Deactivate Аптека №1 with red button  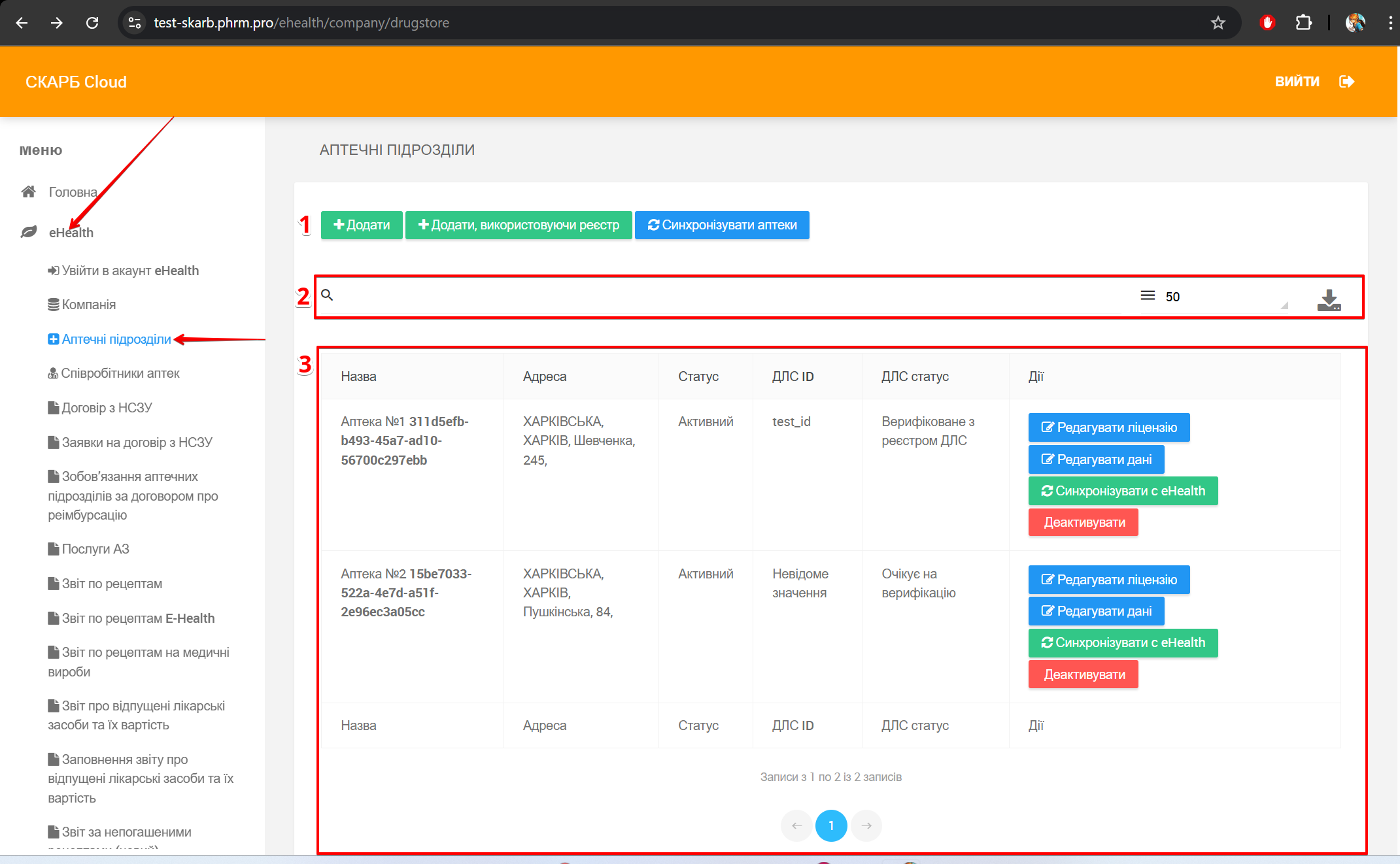tap(1083, 522)
